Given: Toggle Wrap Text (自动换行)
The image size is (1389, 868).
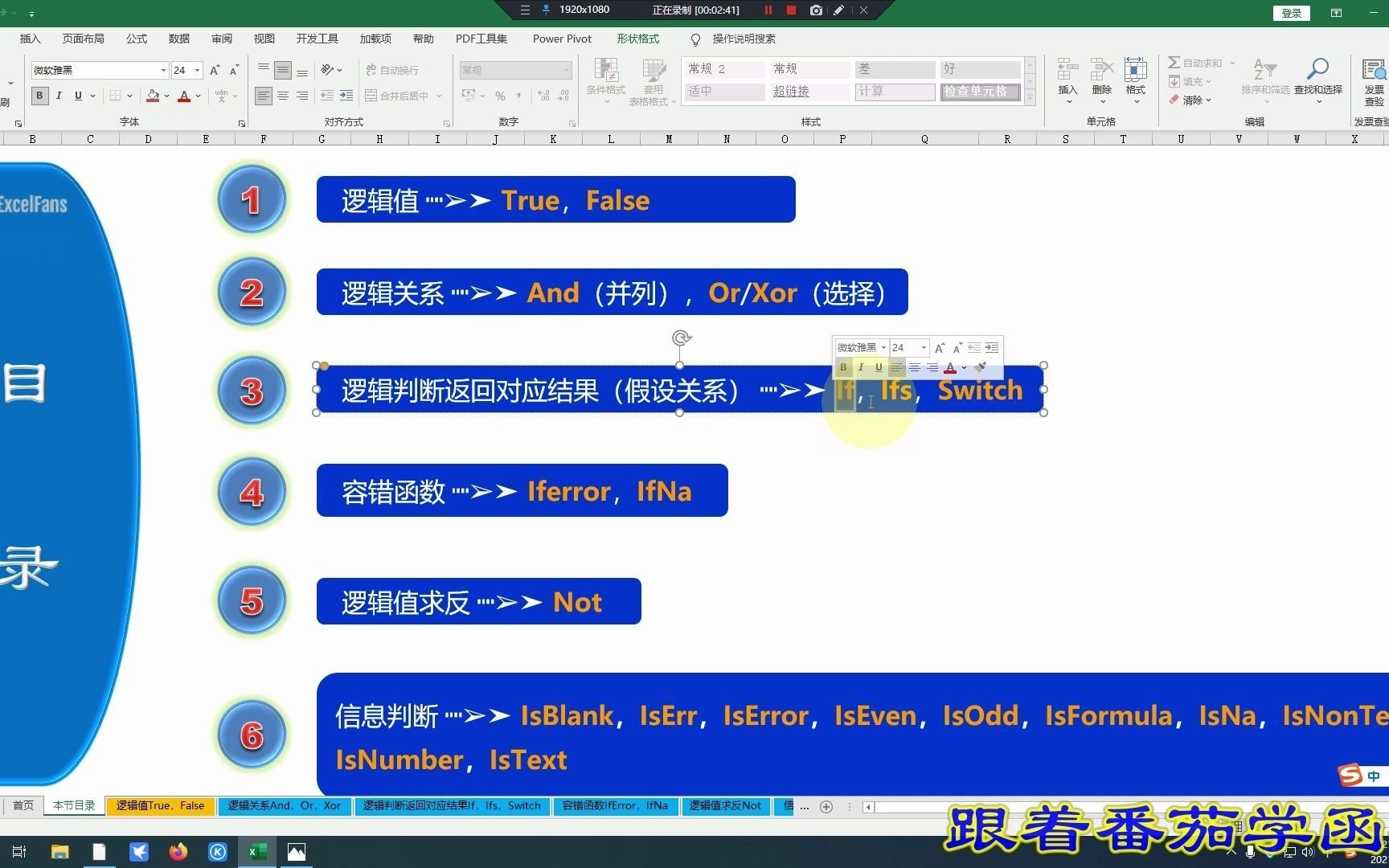Looking at the screenshot, I should [392, 71].
